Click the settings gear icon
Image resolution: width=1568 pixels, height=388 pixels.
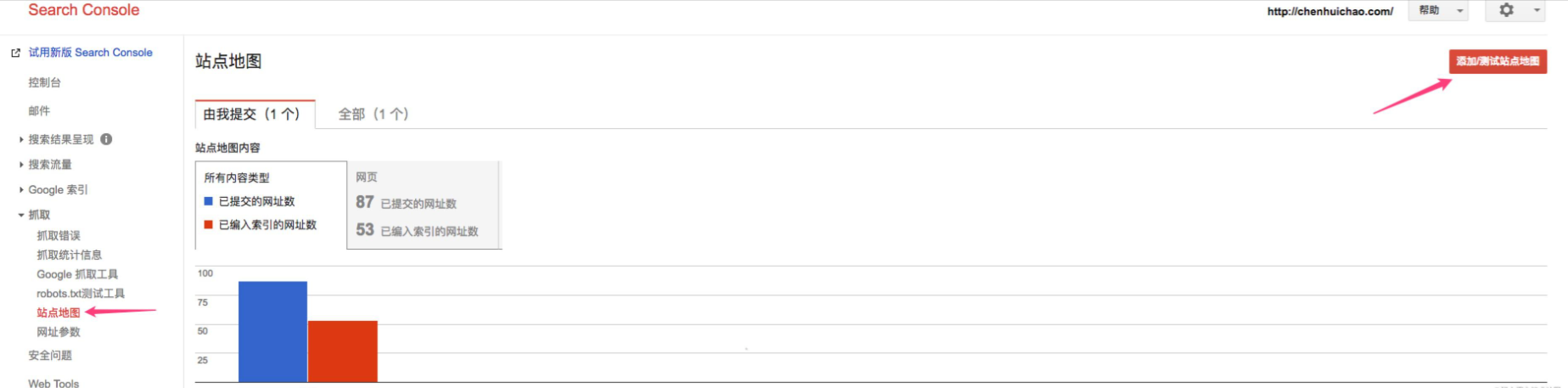[1506, 10]
